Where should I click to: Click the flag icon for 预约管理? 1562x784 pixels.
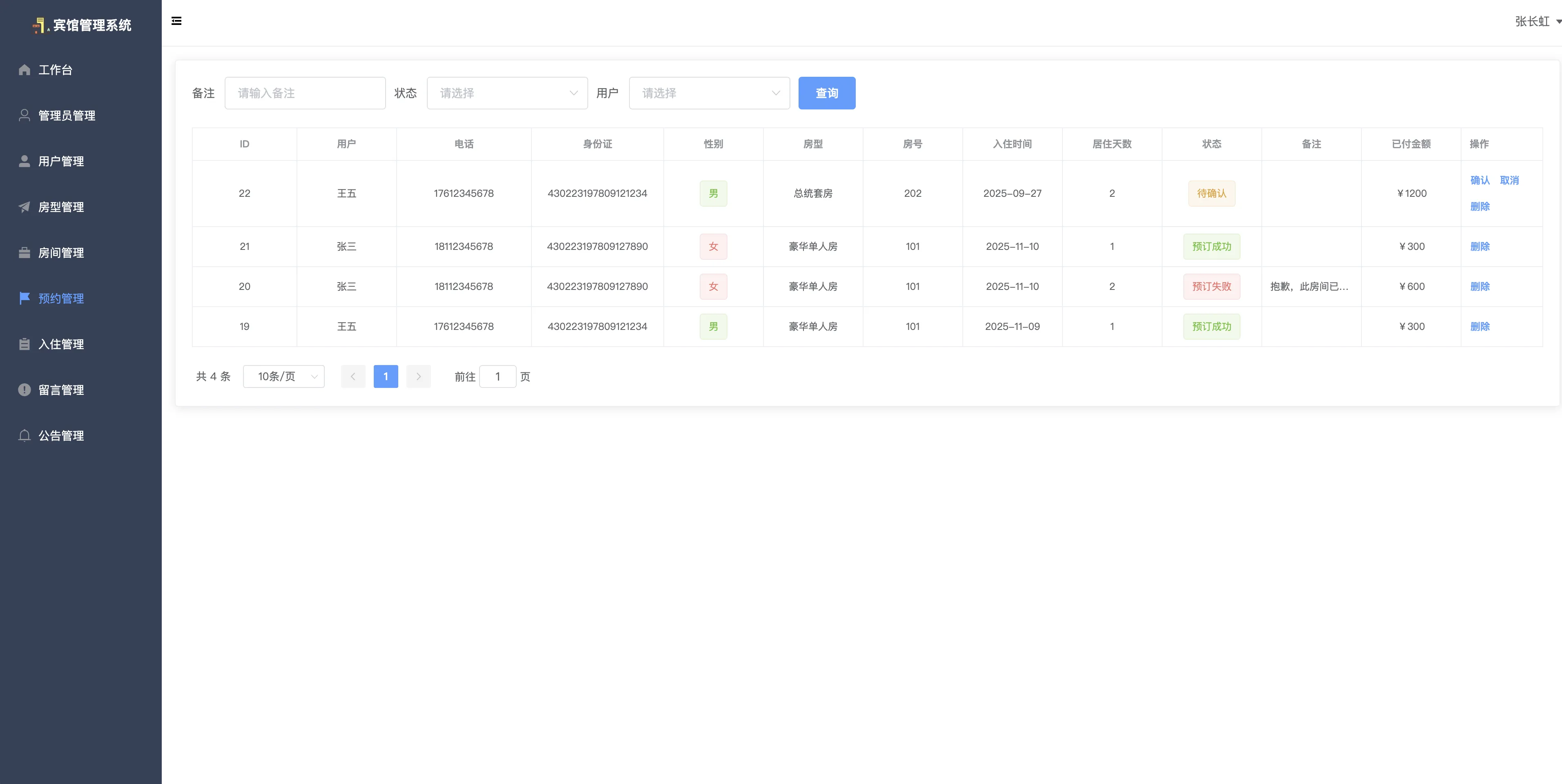pyautogui.click(x=24, y=298)
